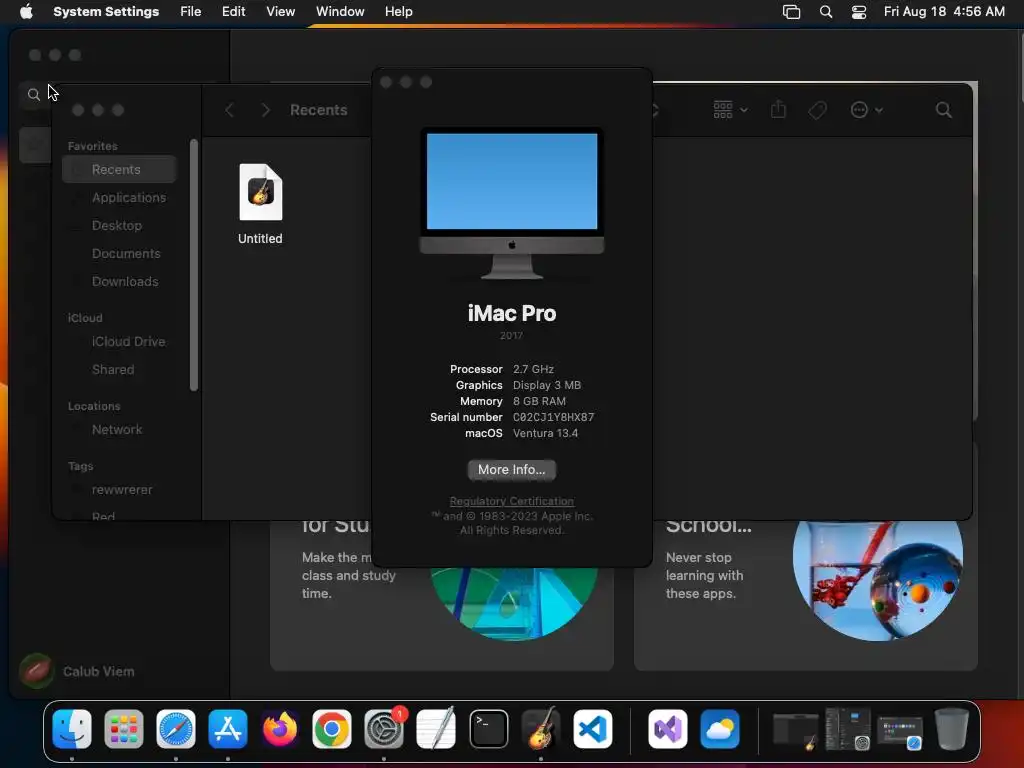Screen dimensions: 1024x768
Task: Open the Untitled GarageBand file
Action: (x=261, y=204)
